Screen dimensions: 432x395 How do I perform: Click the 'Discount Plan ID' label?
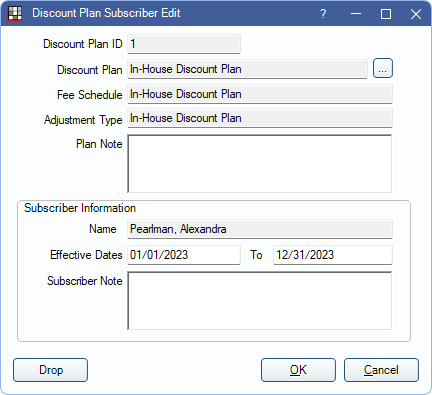(x=83, y=44)
